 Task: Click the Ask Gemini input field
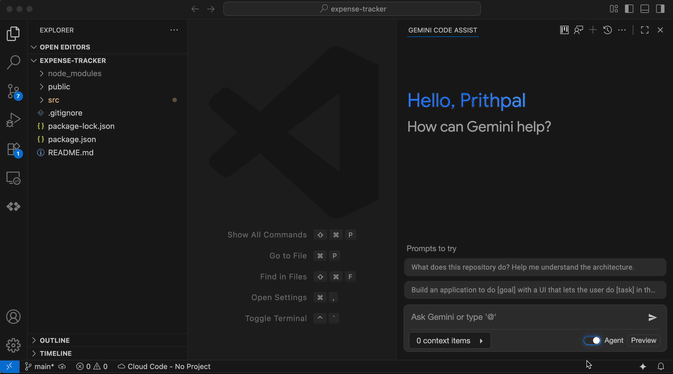pos(526,317)
